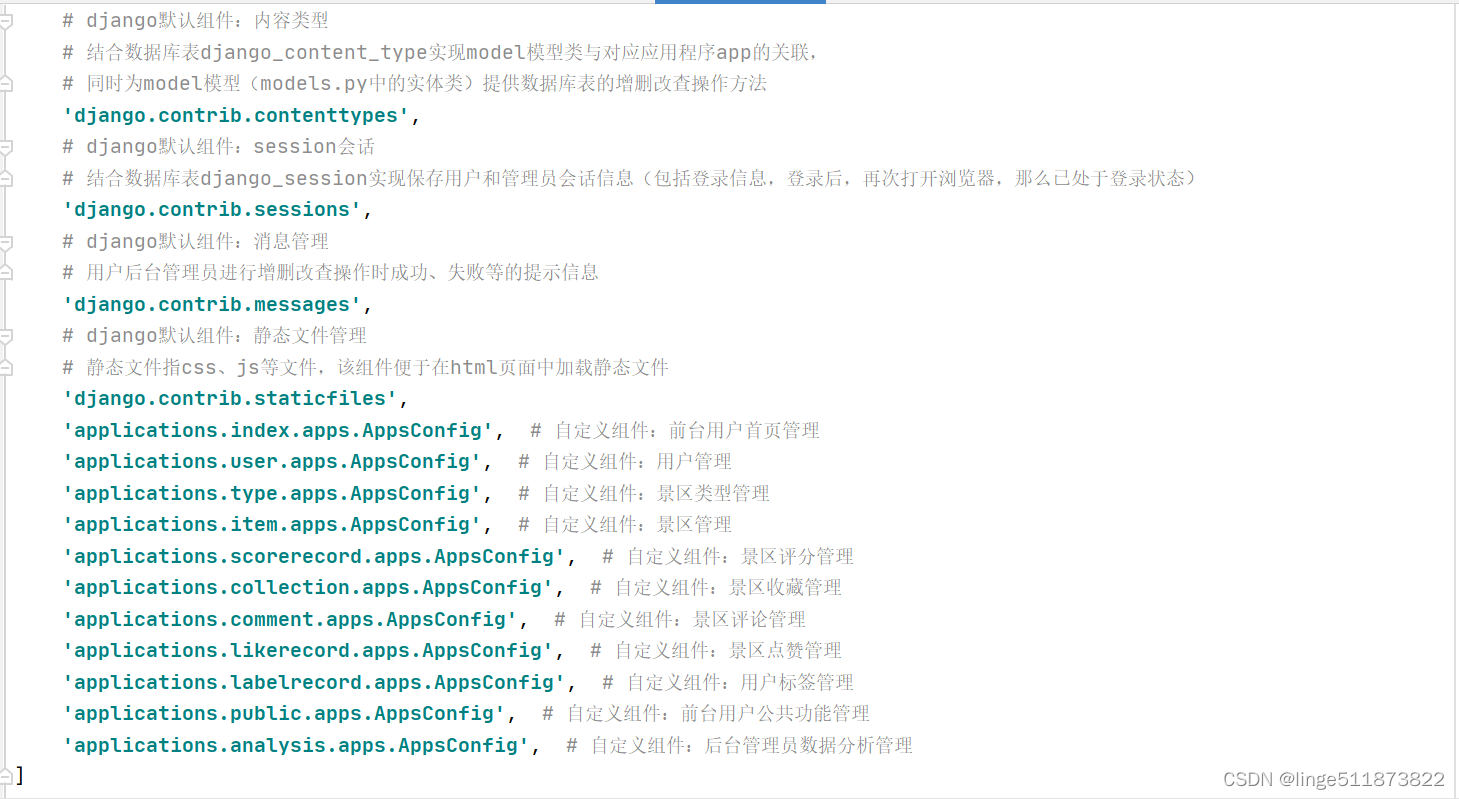Click comment '自定义组件:景区收藏管理'
This screenshot has width=1459, height=799.
pos(716,588)
